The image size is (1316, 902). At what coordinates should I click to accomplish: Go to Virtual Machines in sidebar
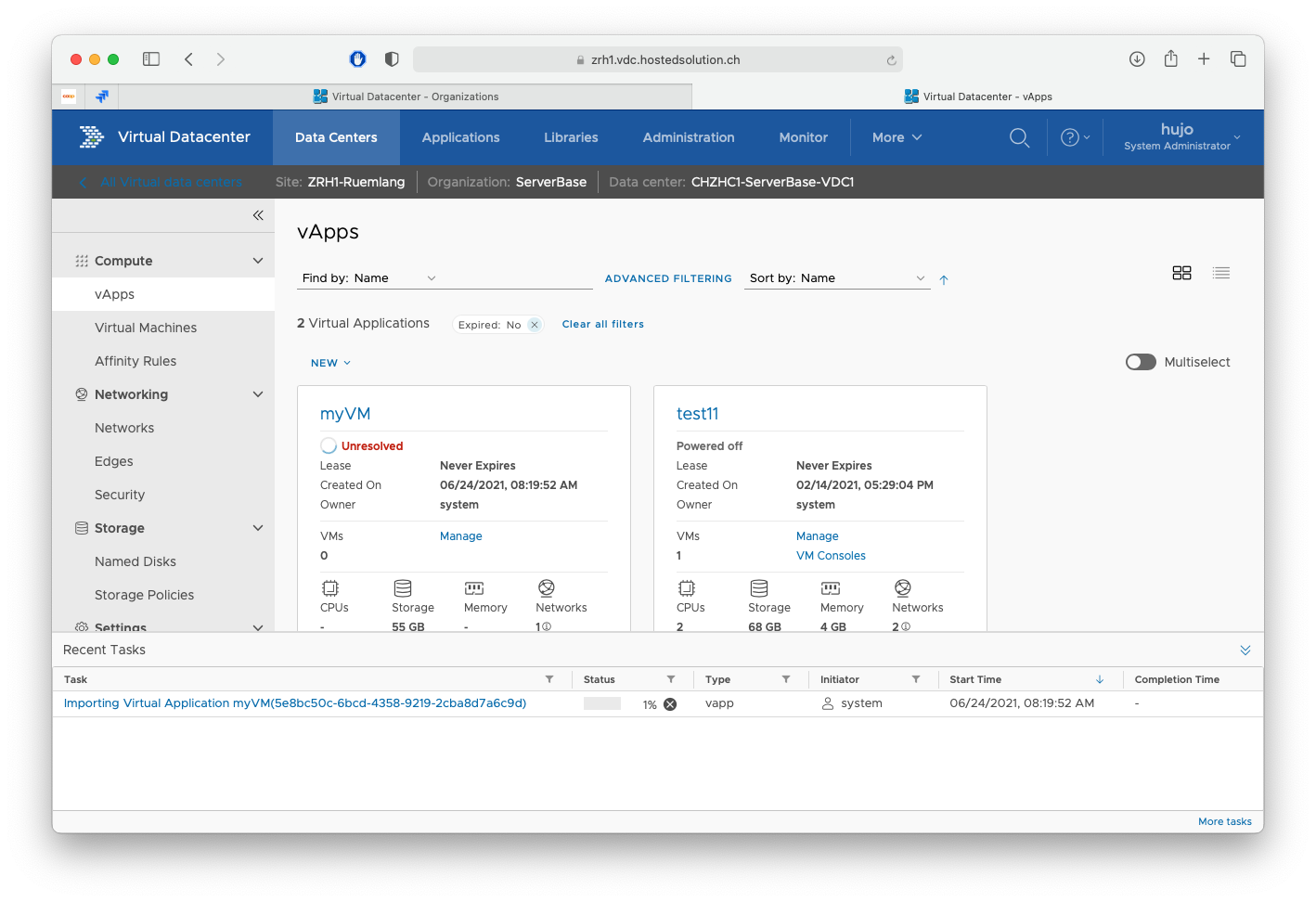146,328
